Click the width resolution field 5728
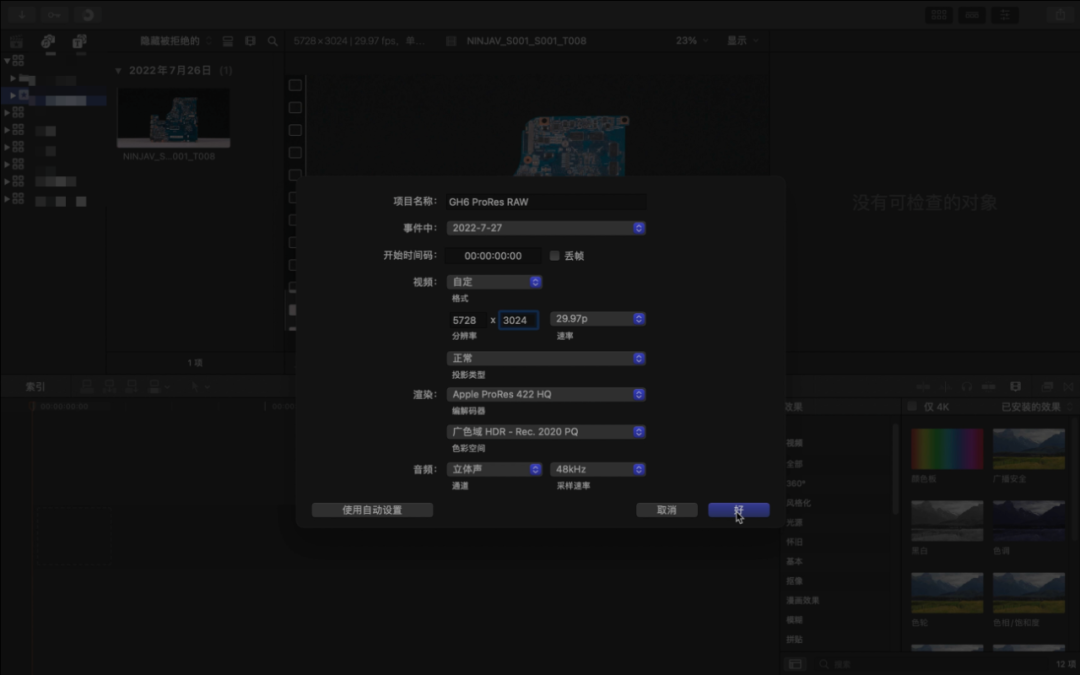The image size is (1080, 675). [x=468, y=320]
